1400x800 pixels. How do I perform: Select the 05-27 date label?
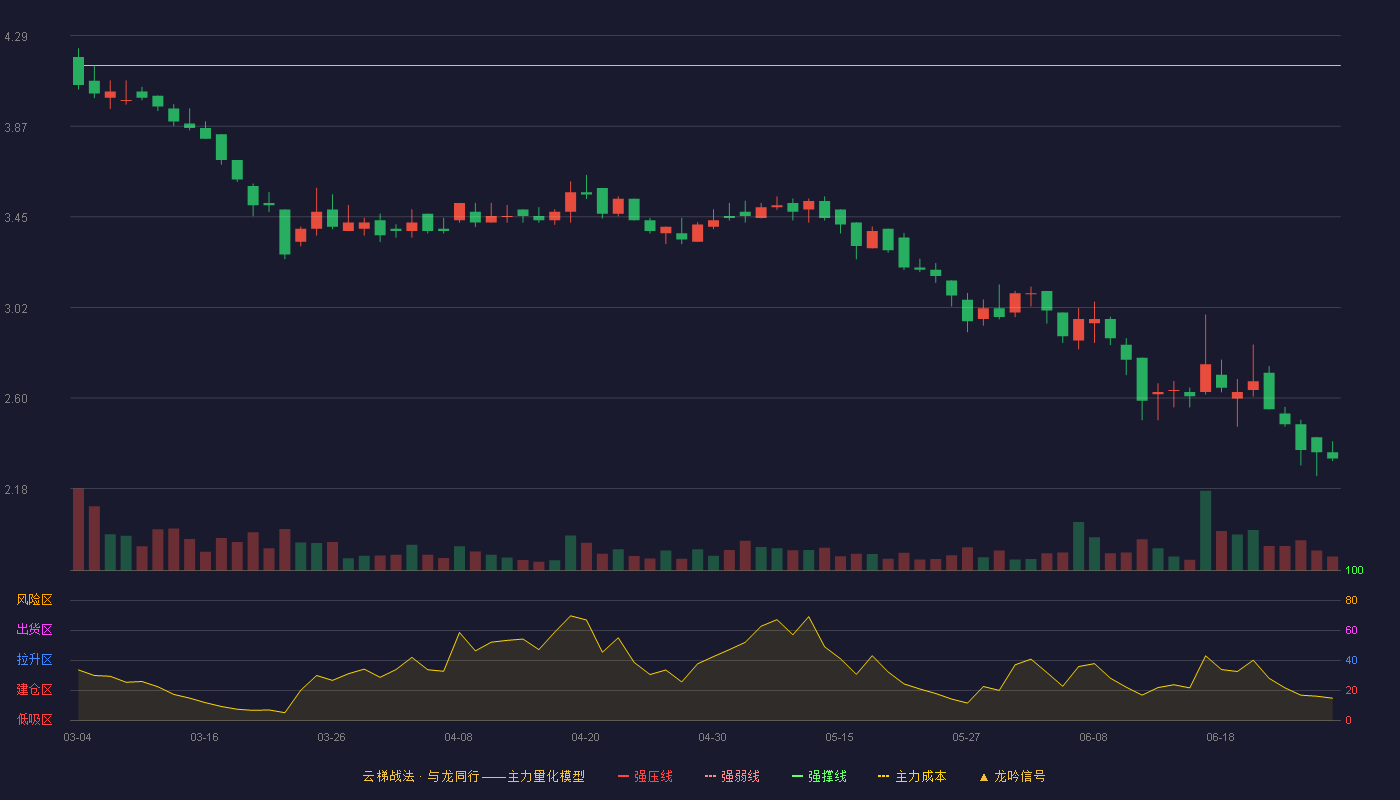[x=966, y=737]
